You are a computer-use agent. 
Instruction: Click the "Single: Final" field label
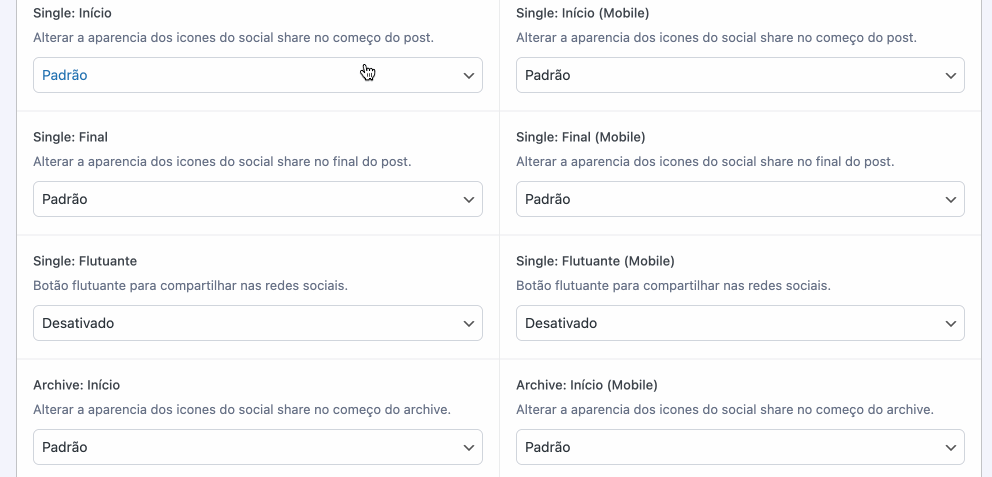coord(70,137)
